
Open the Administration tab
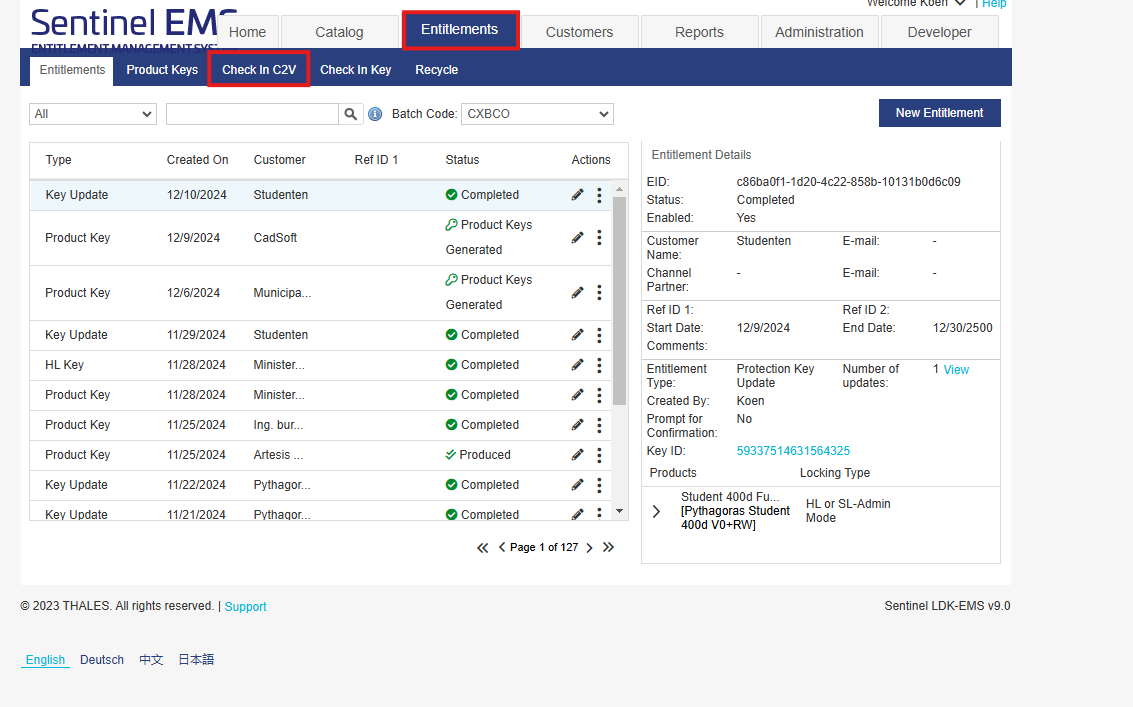pyautogui.click(x=819, y=32)
